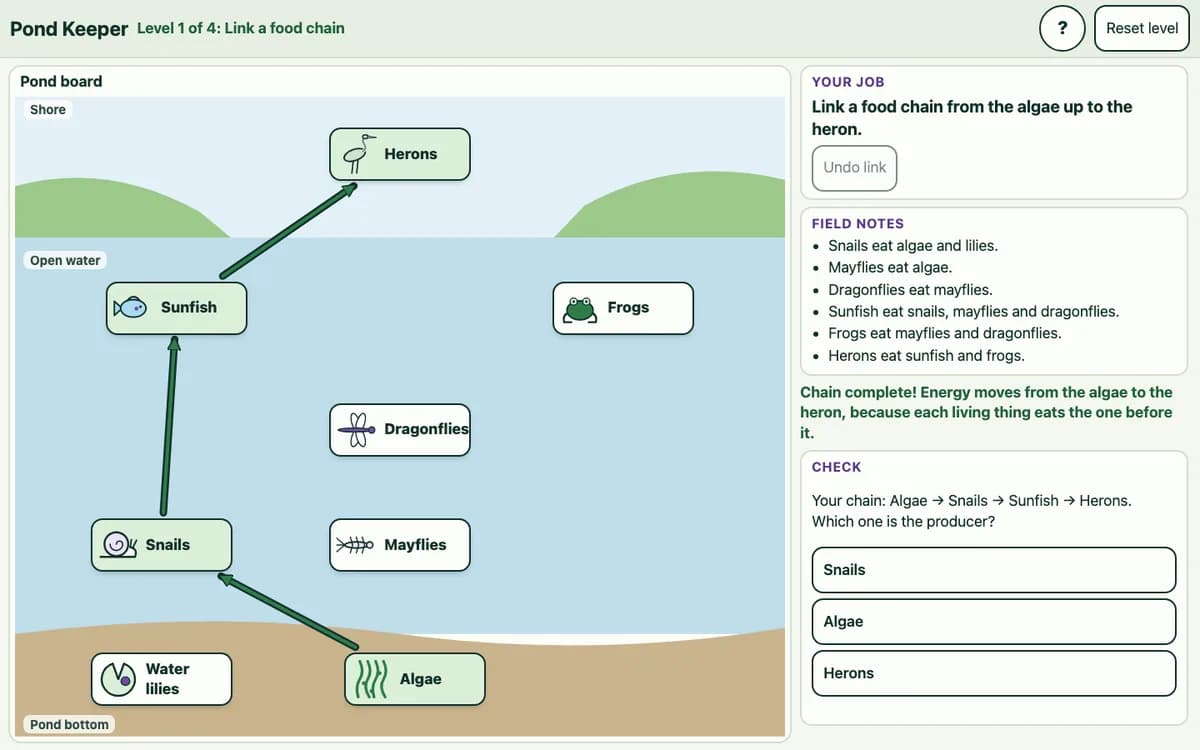Select the Herons label on the board
Screen dimensions: 1200x750
[x=411, y=154]
